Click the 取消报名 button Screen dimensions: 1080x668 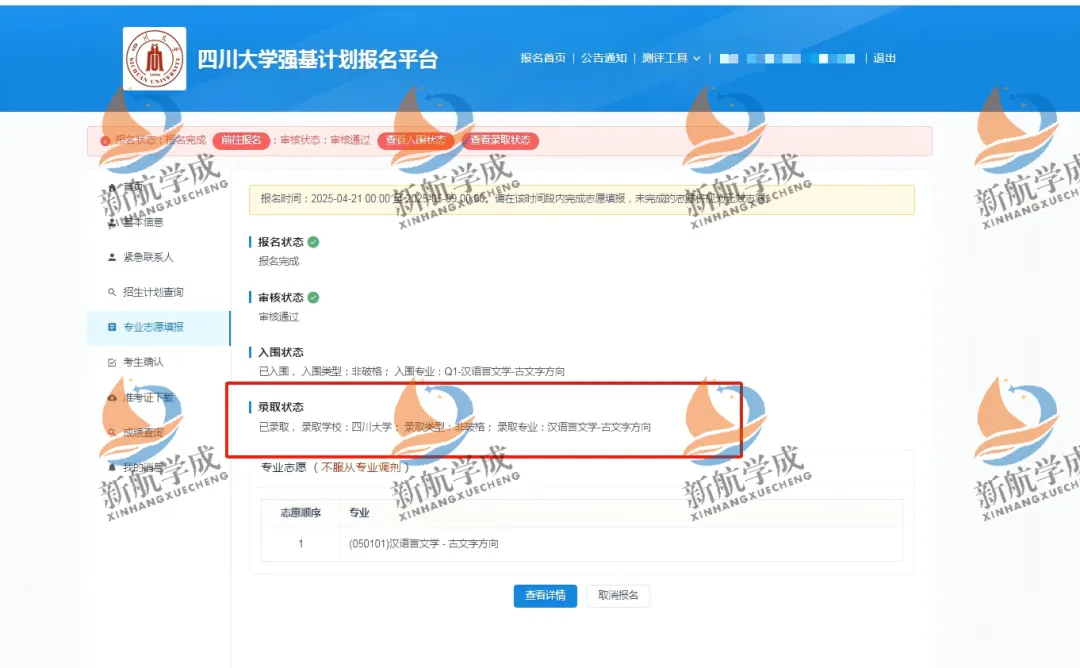coord(618,595)
